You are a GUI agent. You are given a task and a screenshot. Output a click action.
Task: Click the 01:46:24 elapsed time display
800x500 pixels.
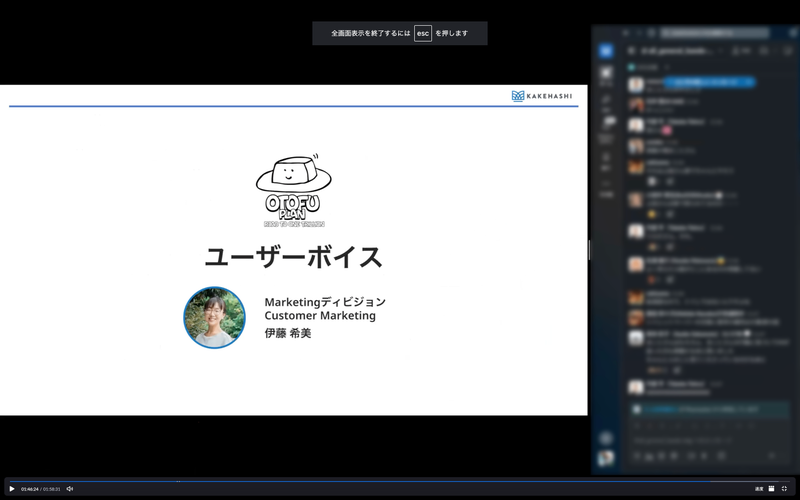(30, 489)
